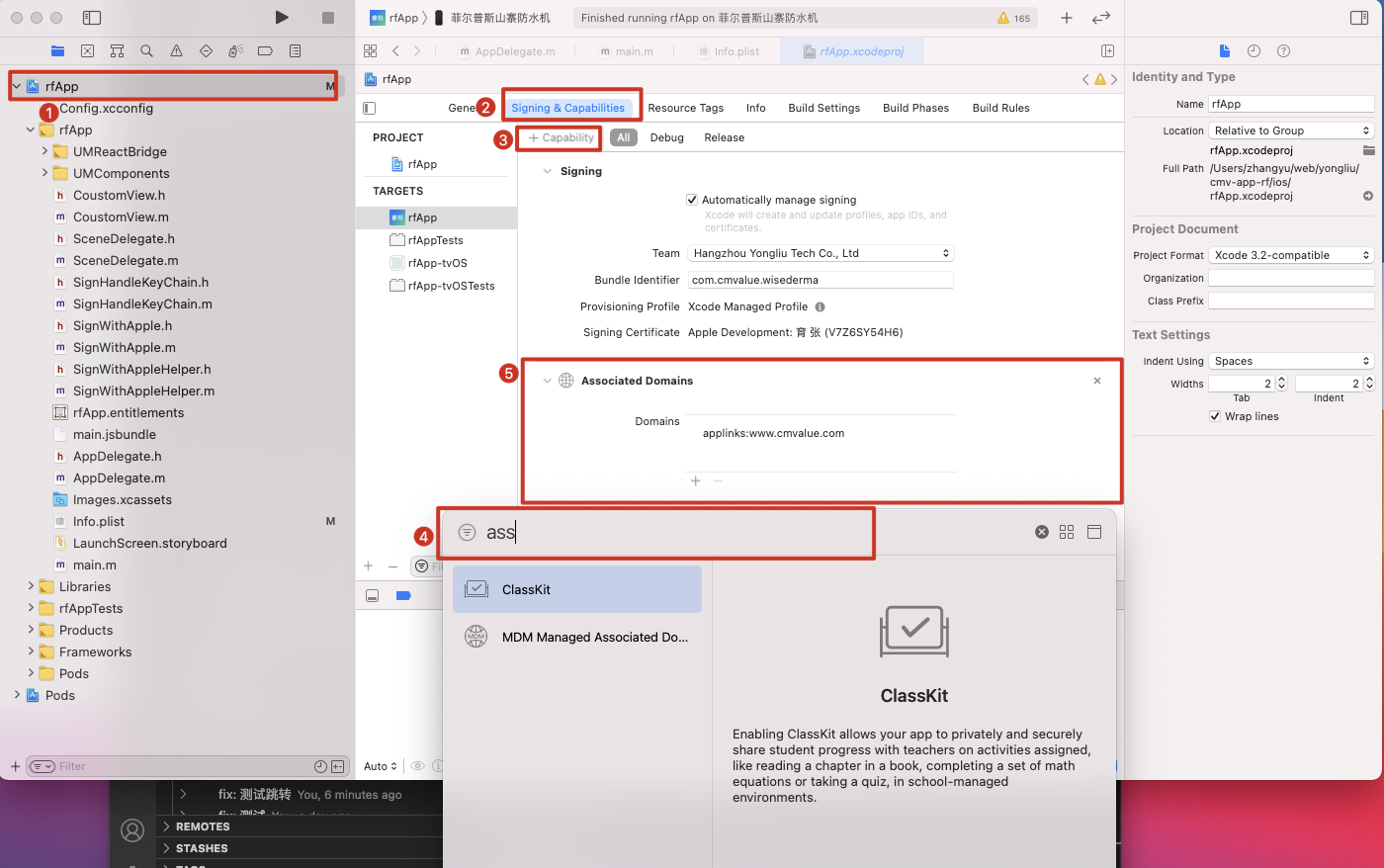The width and height of the screenshot is (1384, 868).
Task: Switch capability library to grid view
Action: pos(1067,532)
